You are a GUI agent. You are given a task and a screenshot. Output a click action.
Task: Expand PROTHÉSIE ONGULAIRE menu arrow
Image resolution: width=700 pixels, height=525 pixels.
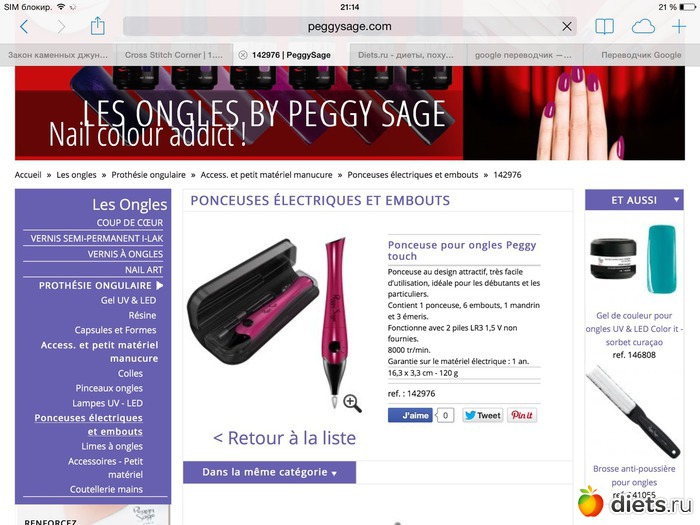(160, 285)
